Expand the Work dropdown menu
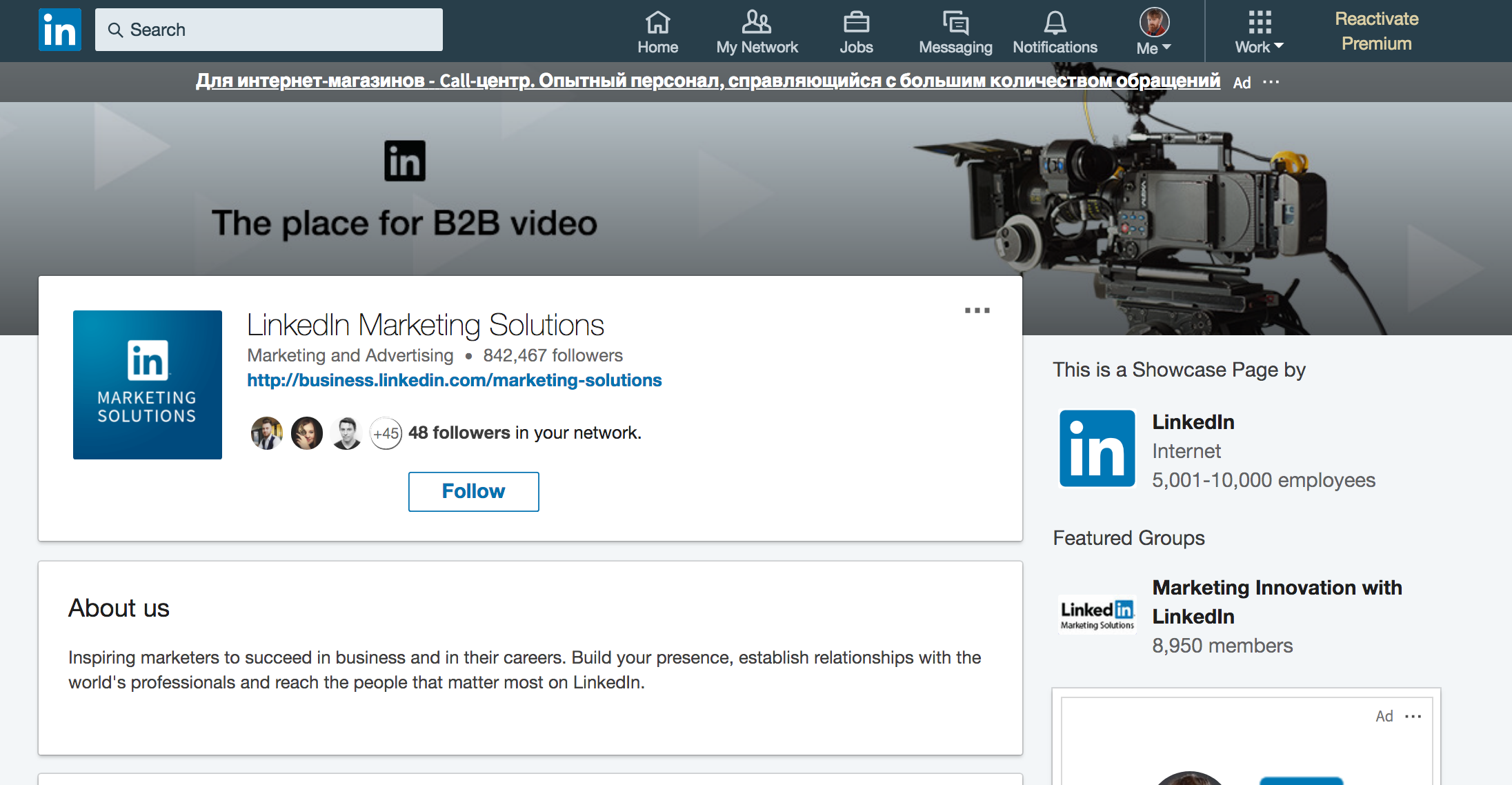The width and height of the screenshot is (1512, 785). click(x=1259, y=47)
